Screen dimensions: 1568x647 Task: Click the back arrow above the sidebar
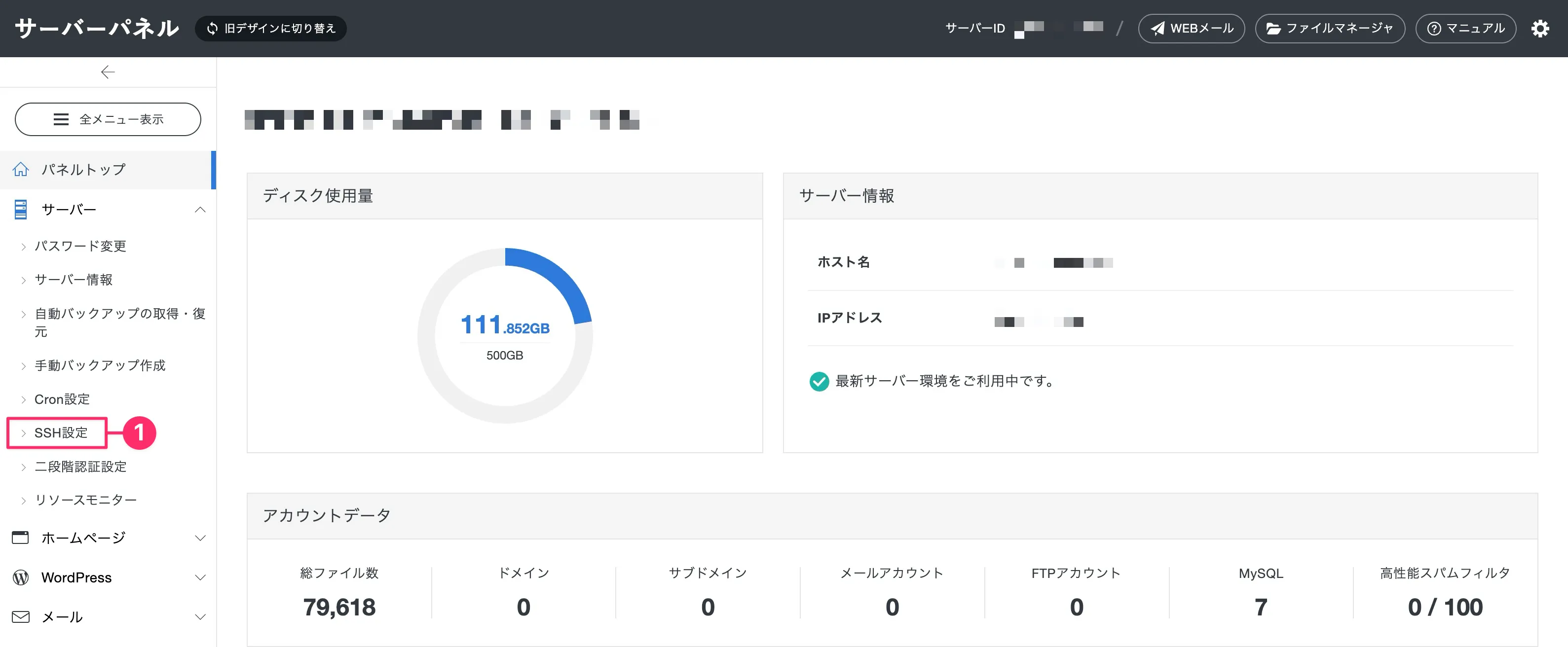coord(108,72)
